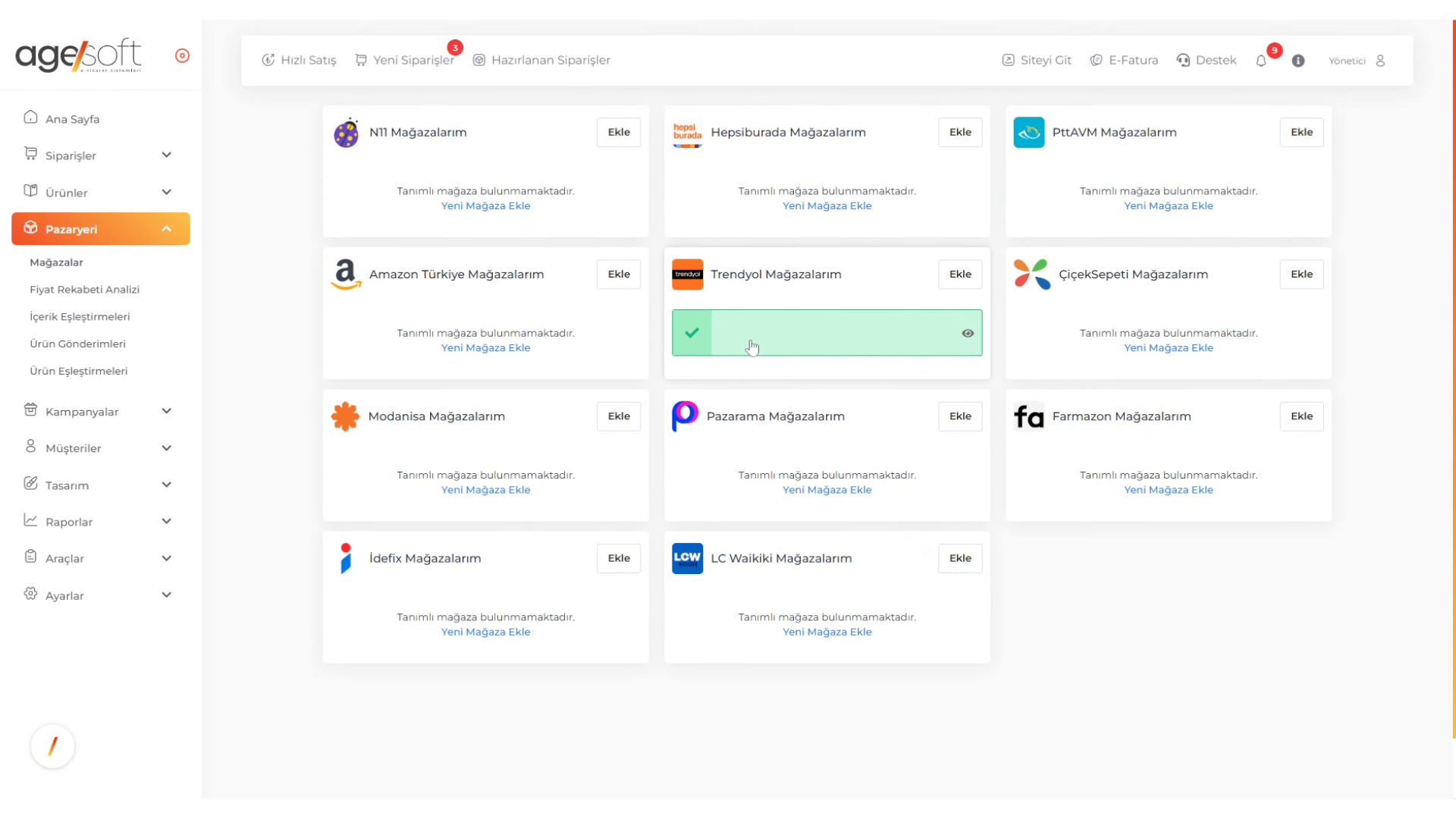The height and width of the screenshot is (819, 1456).
Task: Click Ekle for Amazon Türkiye Mağazalarım
Action: click(x=619, y=275)
